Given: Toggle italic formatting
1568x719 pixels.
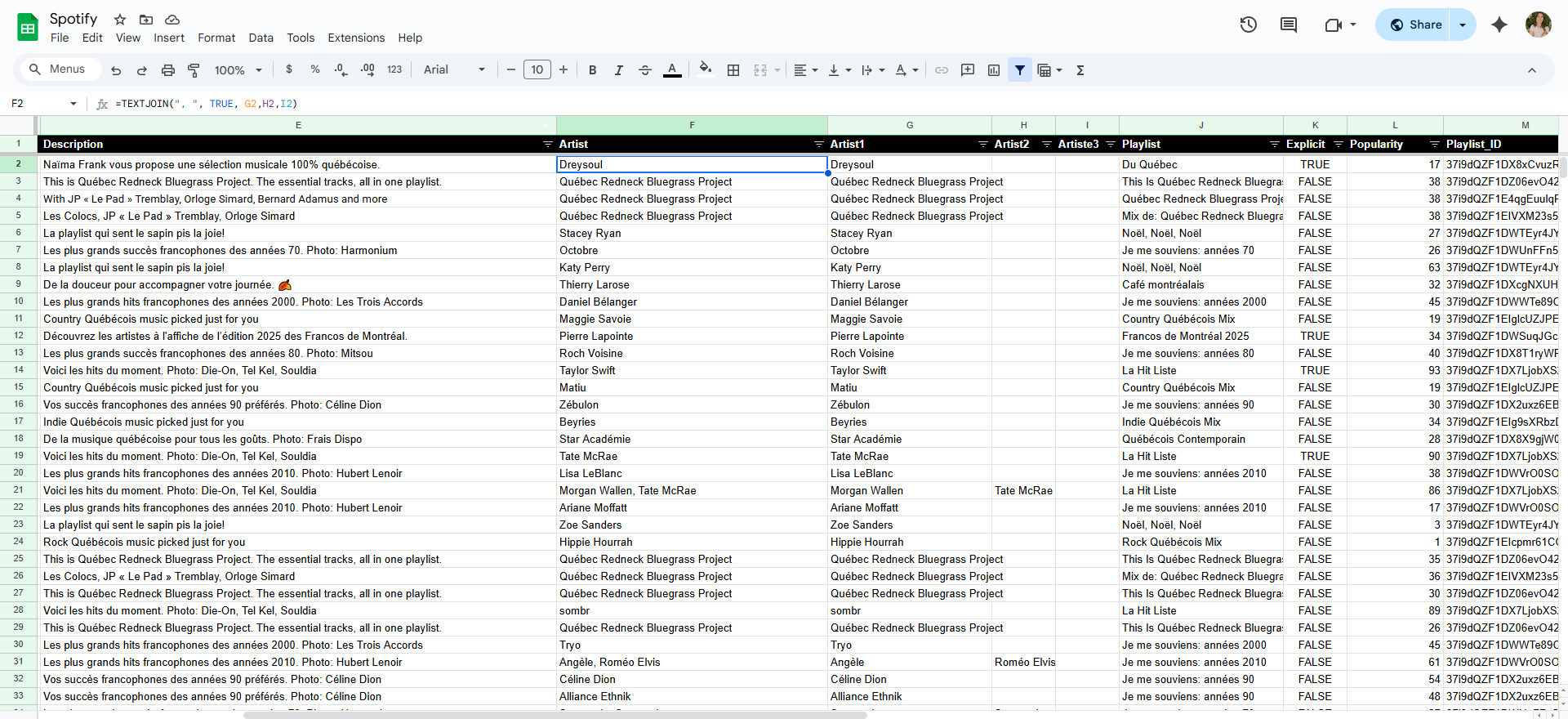Looking at the screenshot, I should (618, 70).
